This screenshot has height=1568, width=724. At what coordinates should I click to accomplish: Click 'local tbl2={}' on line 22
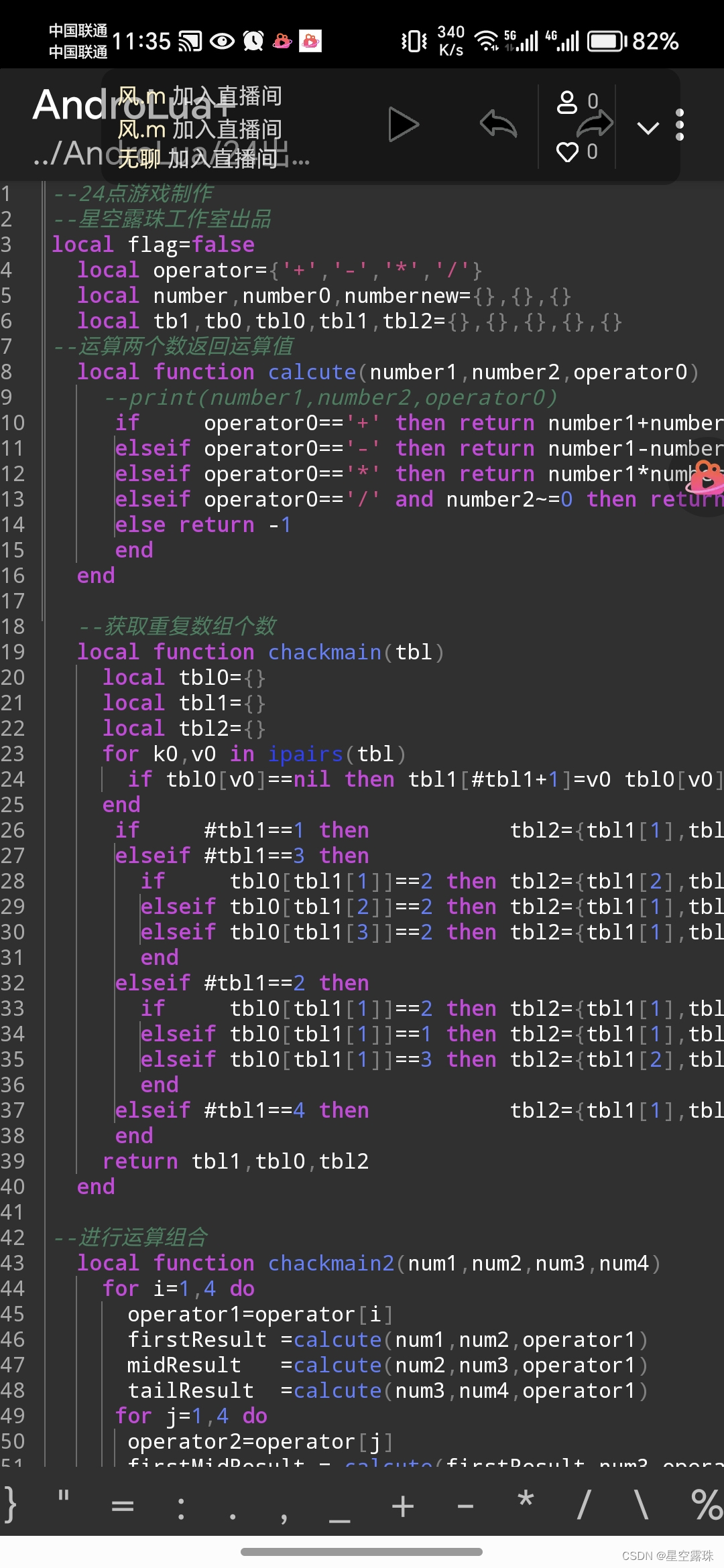coord(184,728)
